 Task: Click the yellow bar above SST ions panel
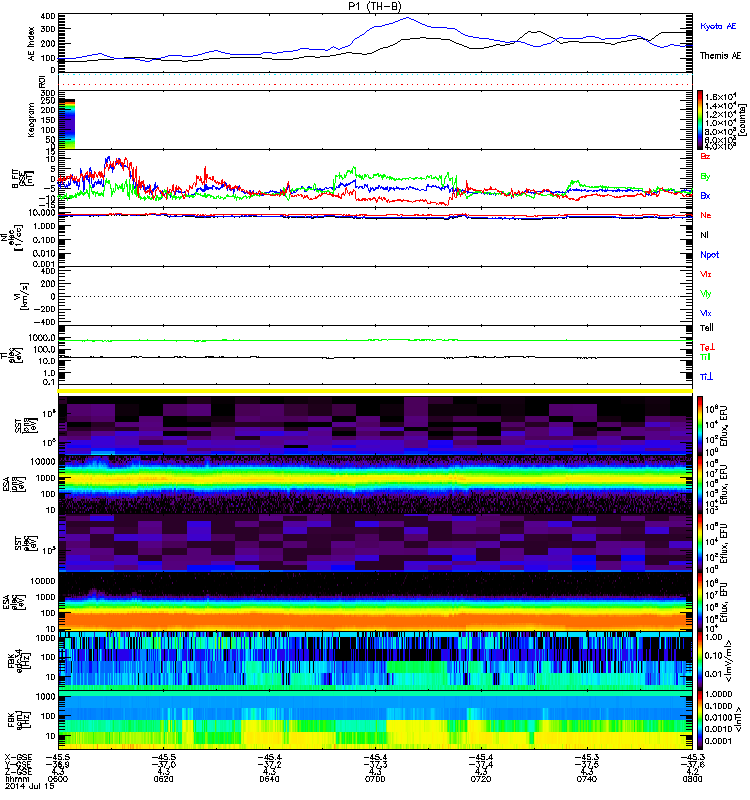point(376,391)
